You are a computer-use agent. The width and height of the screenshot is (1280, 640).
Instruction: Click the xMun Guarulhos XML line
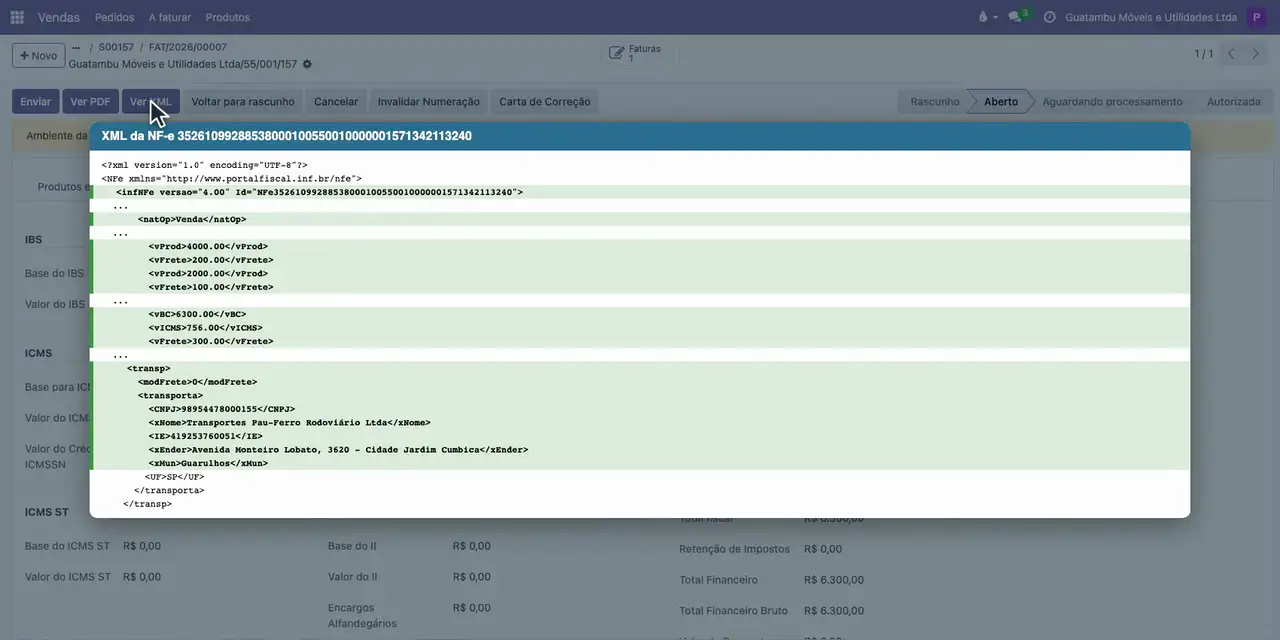pyautogui.click(x=208, y=464)
